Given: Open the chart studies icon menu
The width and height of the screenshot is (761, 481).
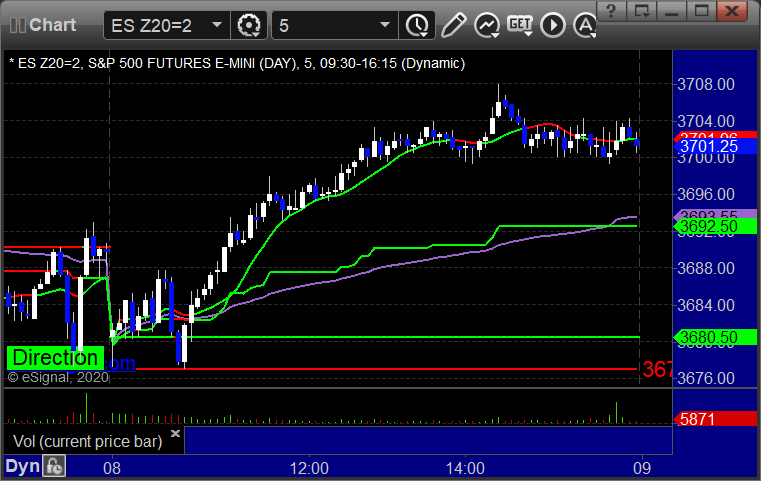Looking at the screenshot, I should click(x=487, y=25).
